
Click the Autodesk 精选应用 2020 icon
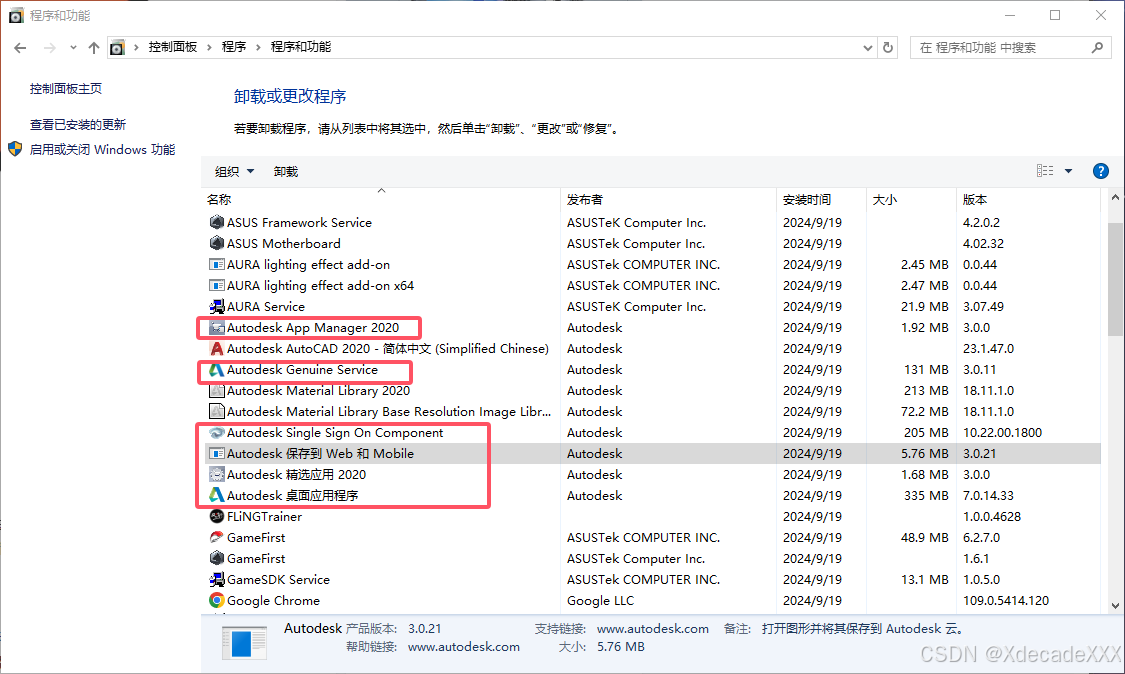pos(216,474)
